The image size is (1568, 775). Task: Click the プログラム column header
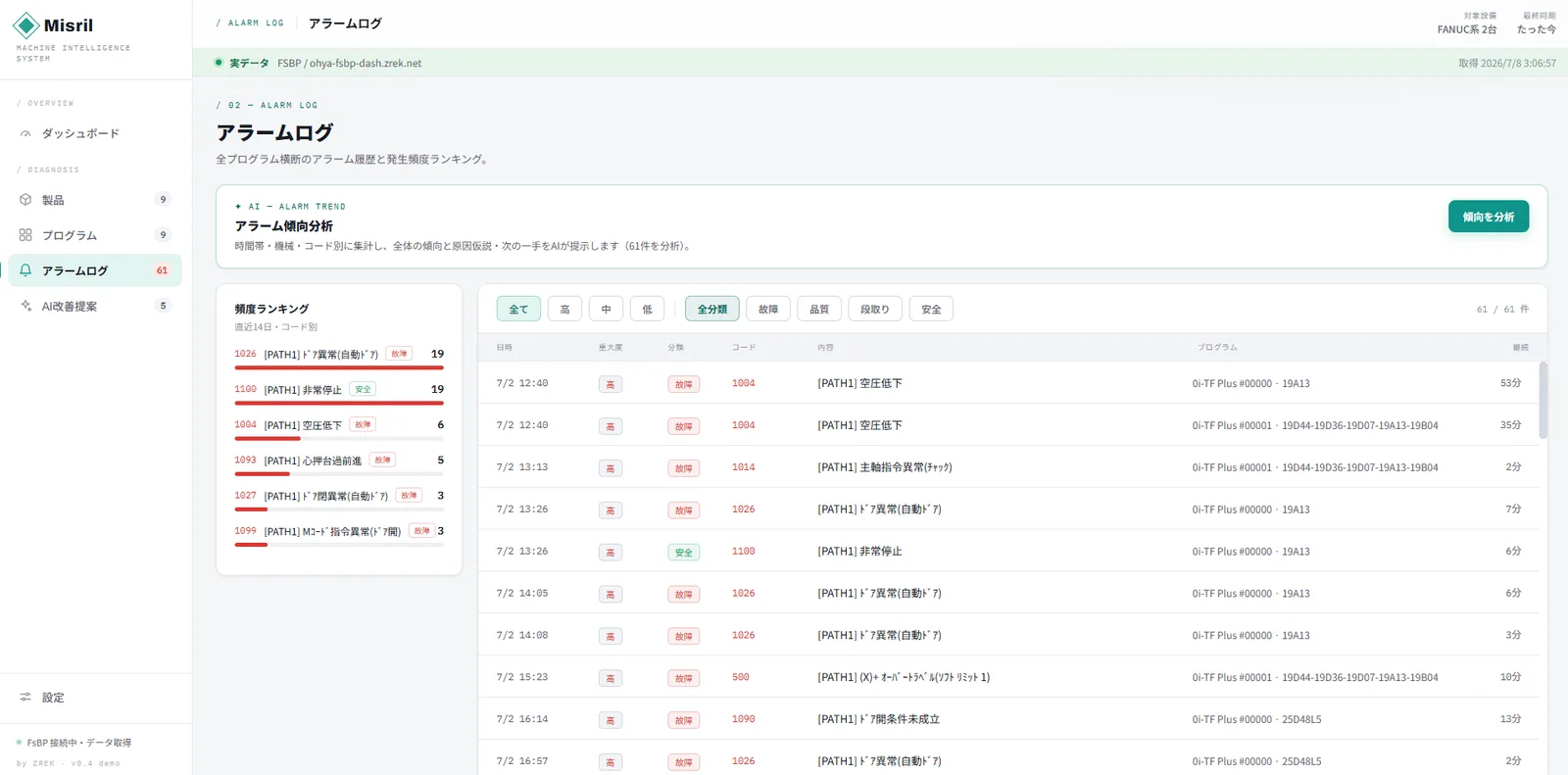(1217, 348)
